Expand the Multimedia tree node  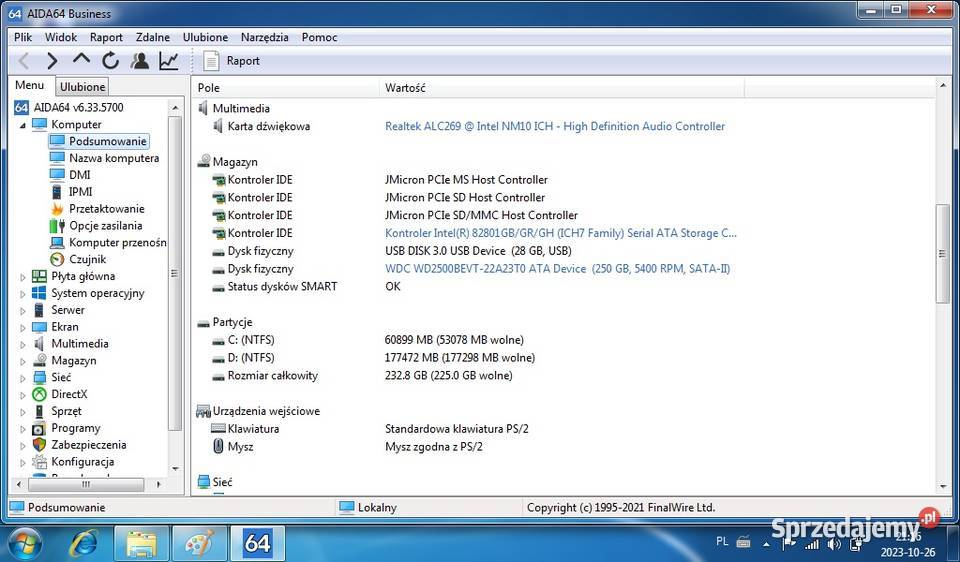click(x=23, y=344)
